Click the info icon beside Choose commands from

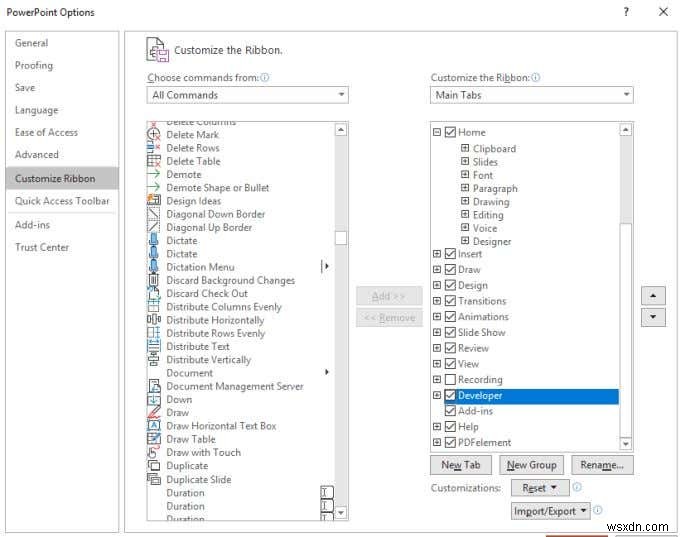point(265,78)
